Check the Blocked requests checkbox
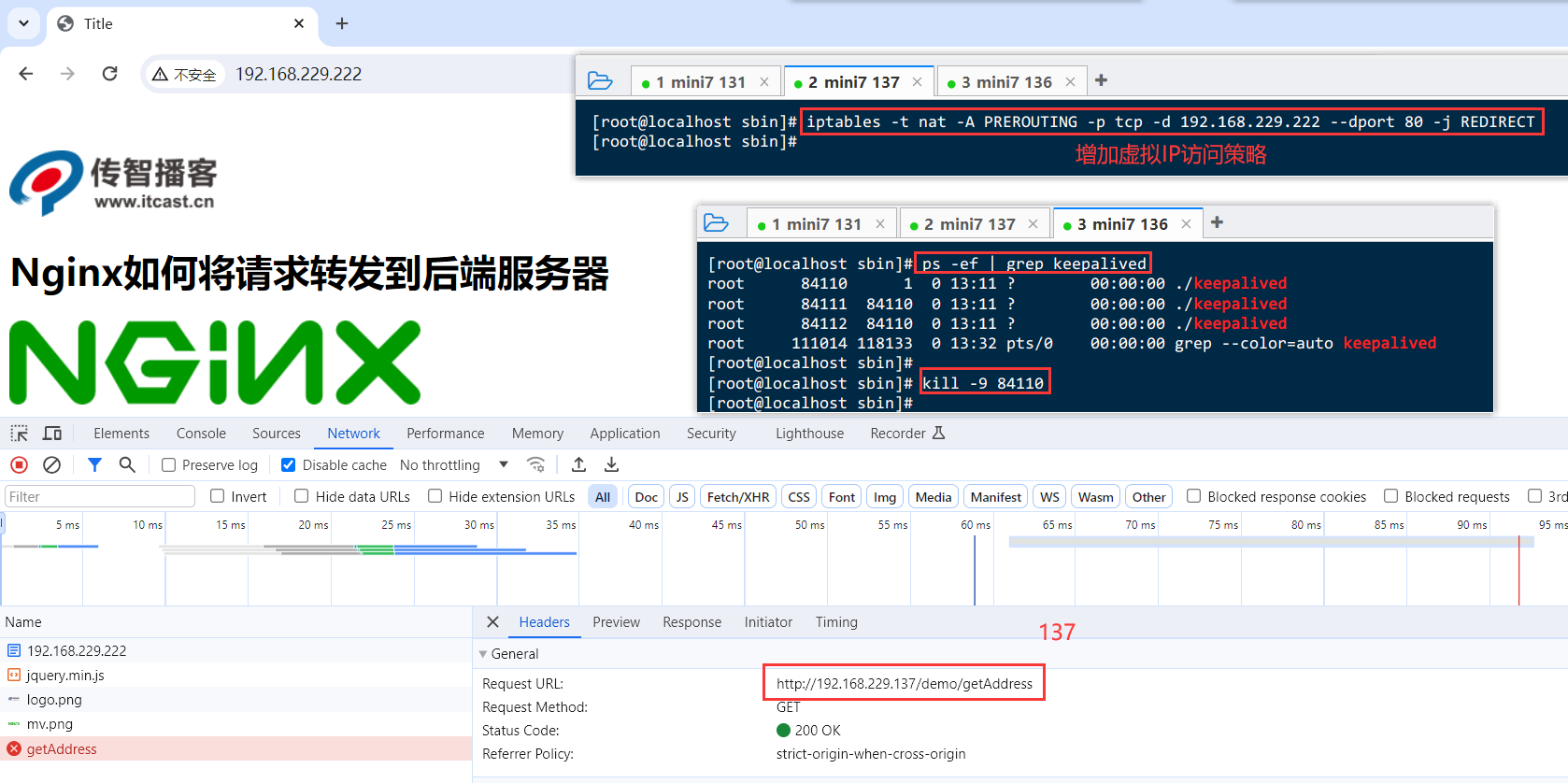Viewport: 1568px width, 783px height. (x=1390, y=496)
